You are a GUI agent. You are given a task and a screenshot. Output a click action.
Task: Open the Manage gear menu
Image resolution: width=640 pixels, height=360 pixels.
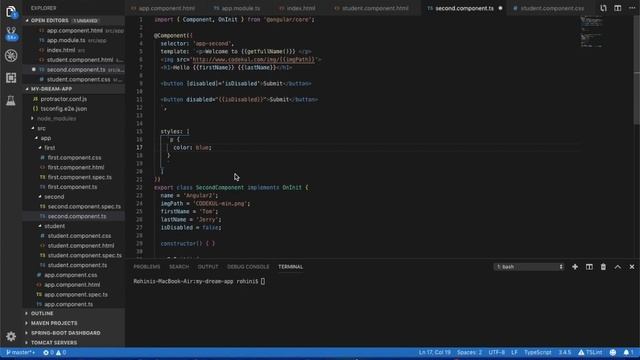11,336
